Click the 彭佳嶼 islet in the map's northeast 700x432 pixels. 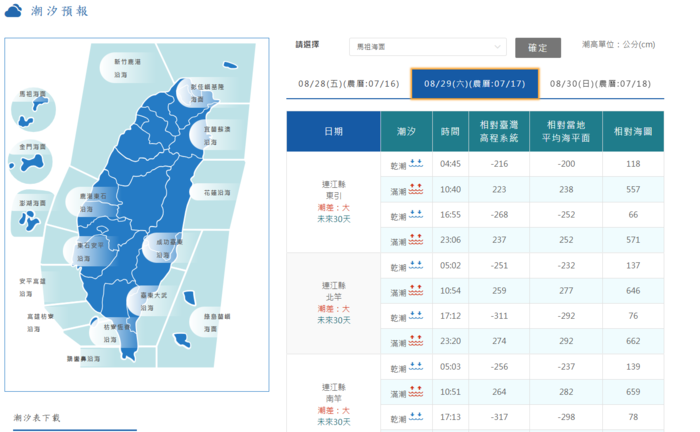[230, 66]
